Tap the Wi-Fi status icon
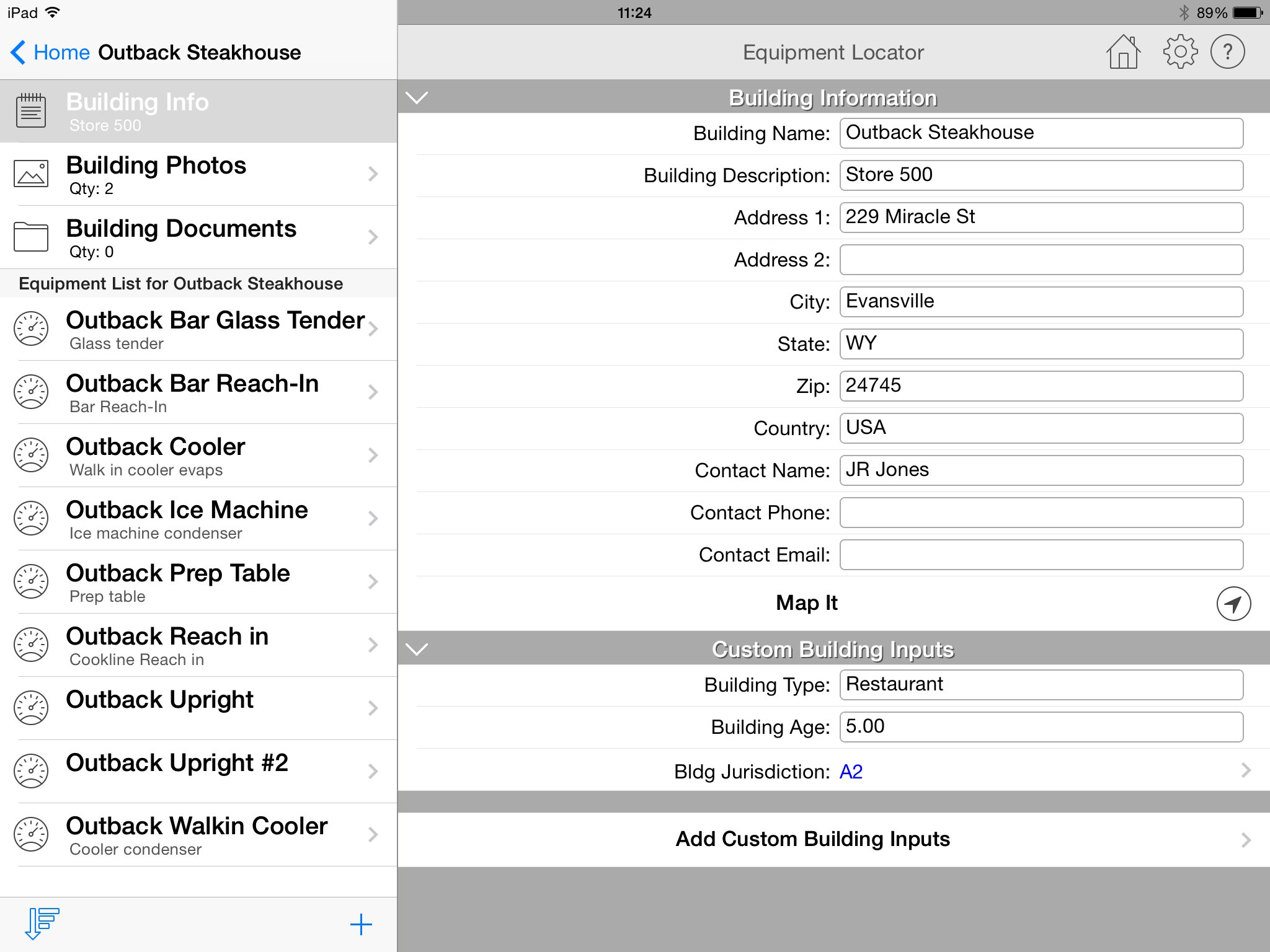Image resolution: width=1270 pixels, height=952 pixels. tap(53, 12)
